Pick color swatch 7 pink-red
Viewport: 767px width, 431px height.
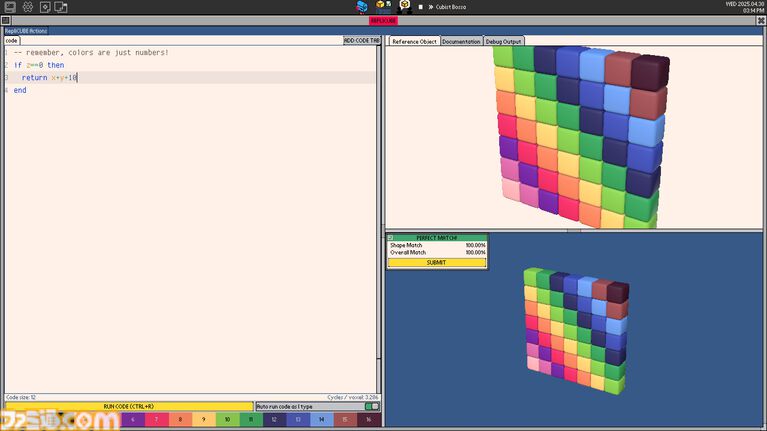click(156, 420)
